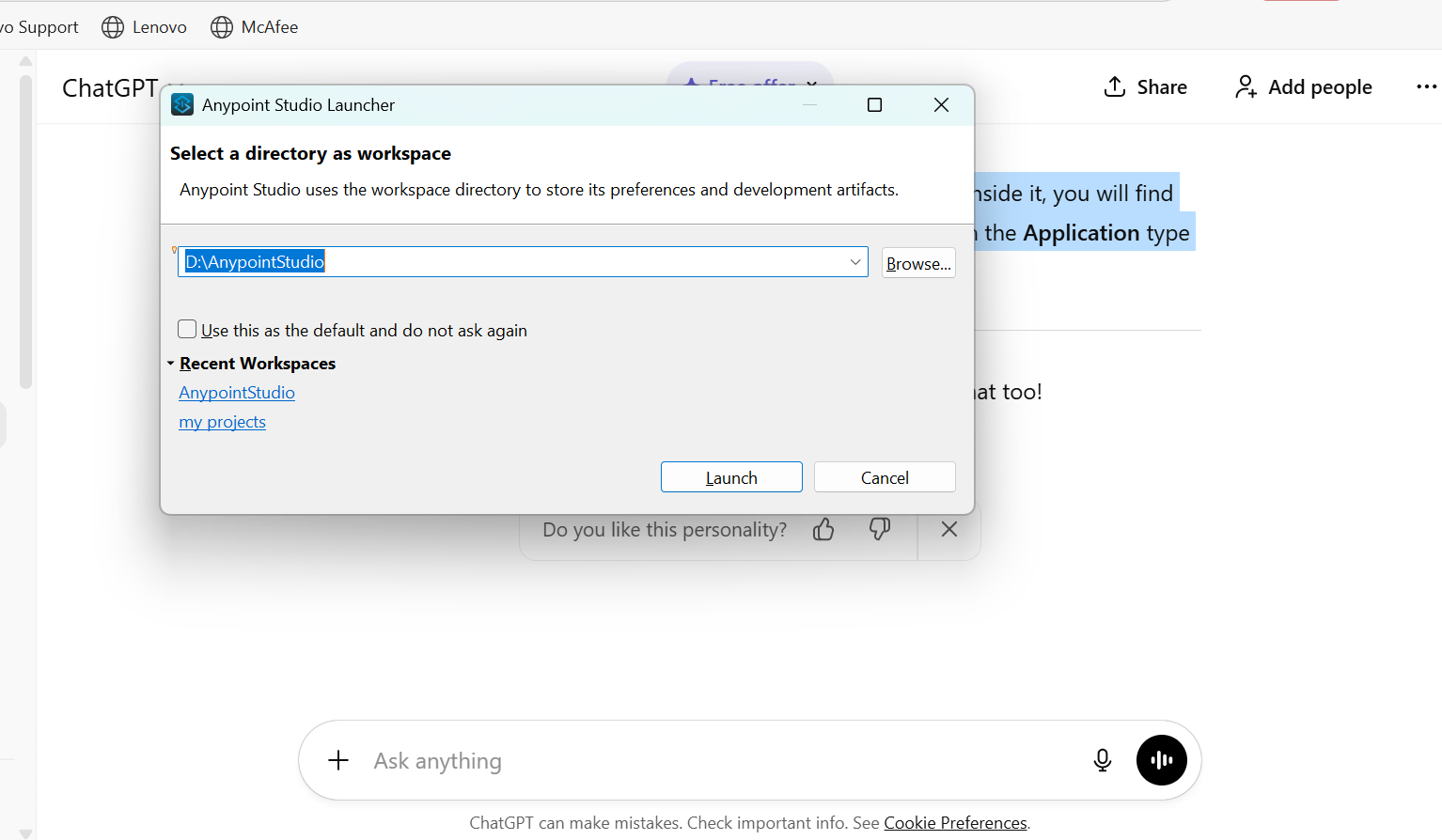Screen dimensions: 1442x840
Task: Enable 'Use this as the default' checkbox
Action: pos(187,330)
